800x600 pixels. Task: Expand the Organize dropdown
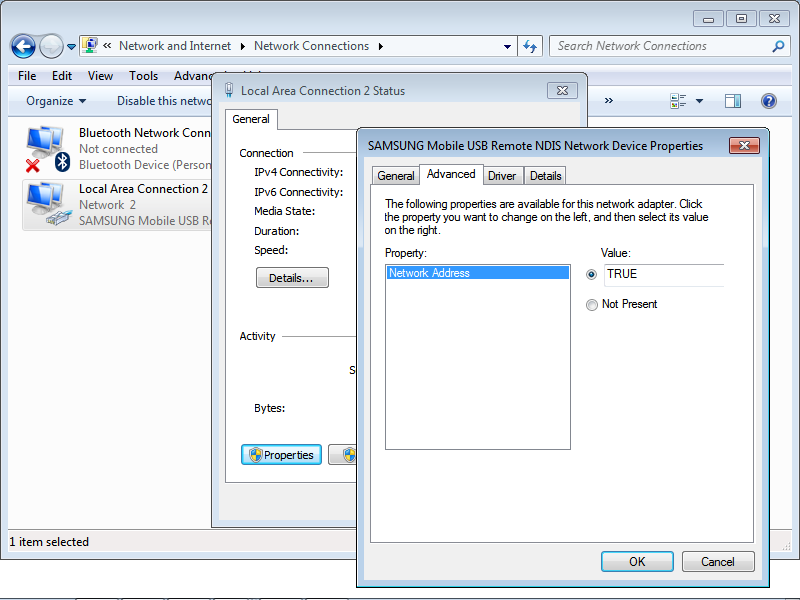56,101
